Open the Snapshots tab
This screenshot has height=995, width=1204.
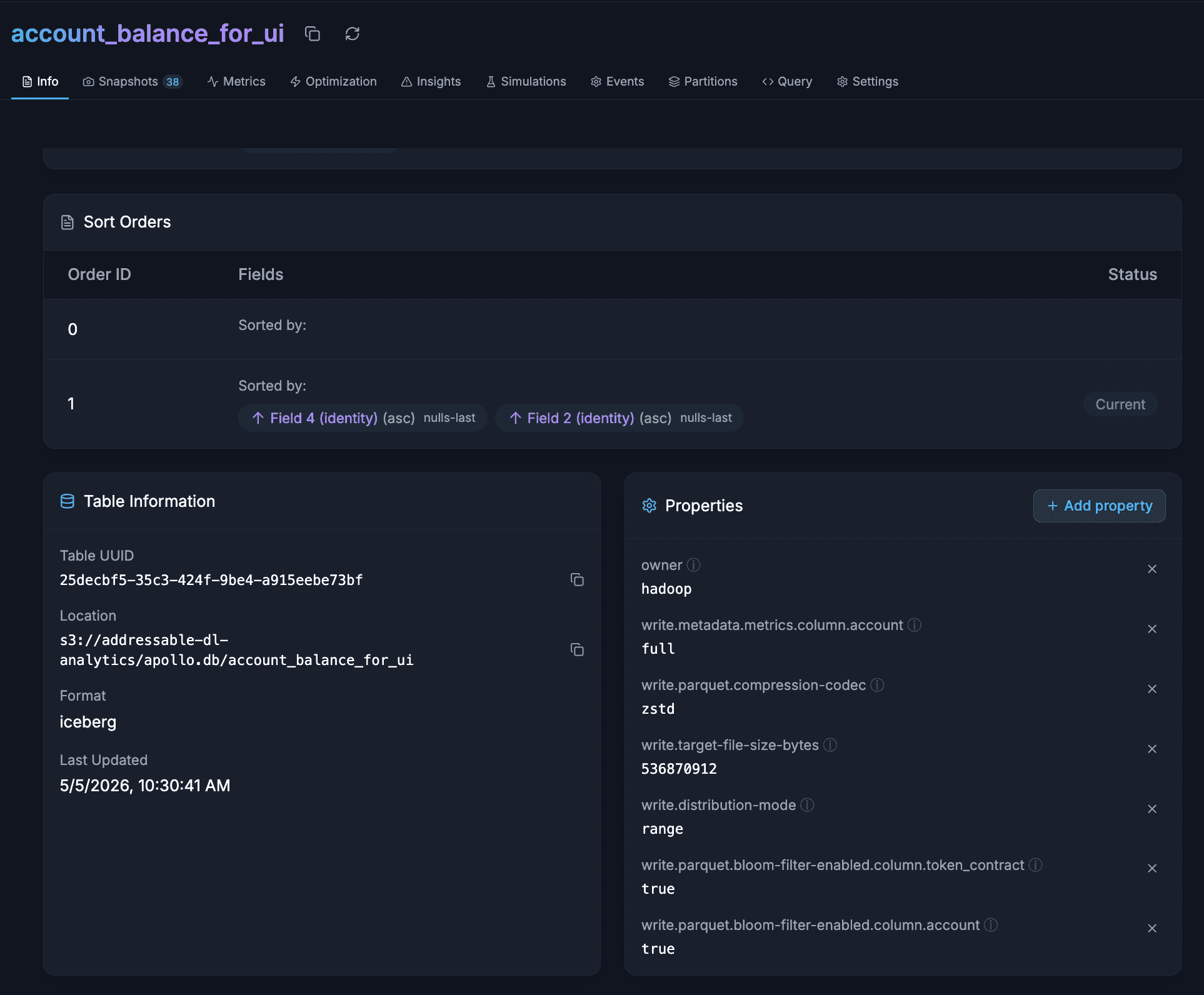pos(132,82)
